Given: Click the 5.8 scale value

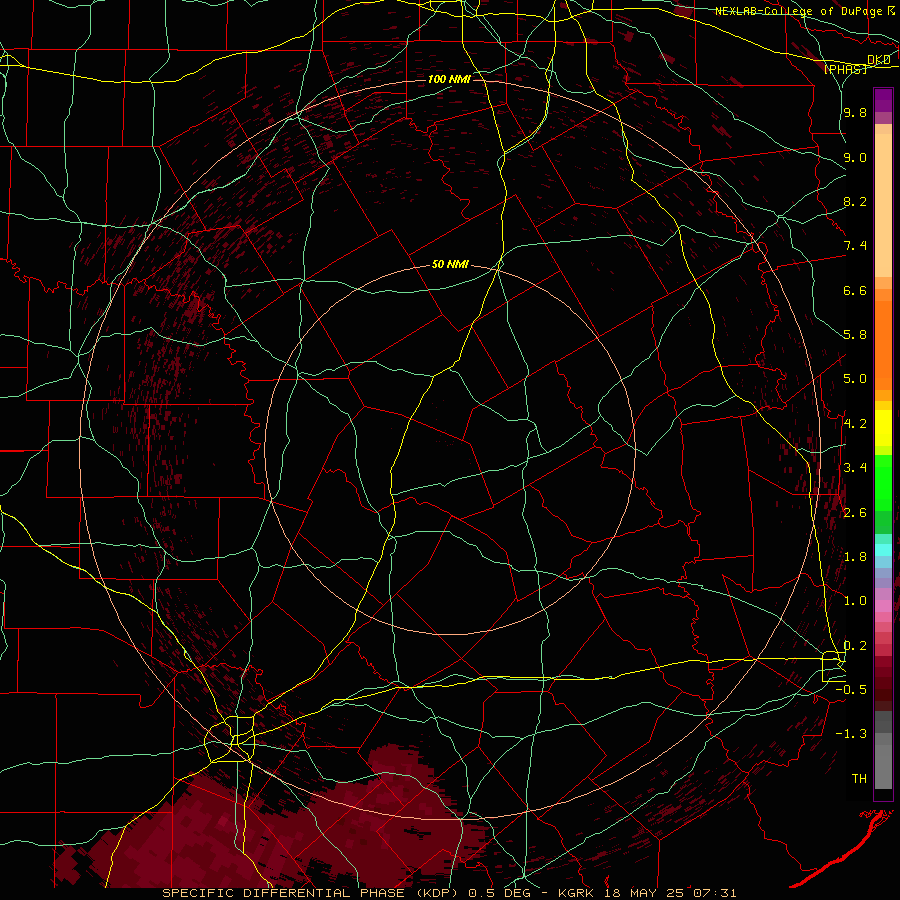Looking at the screenshot, I should tap(855, 335).
